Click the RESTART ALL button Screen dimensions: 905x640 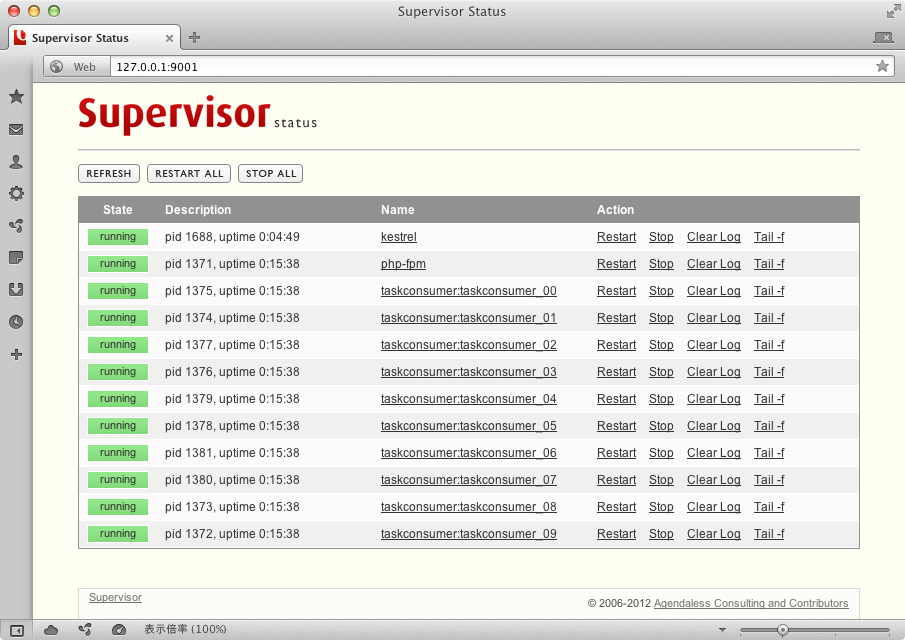pos(189,173)
